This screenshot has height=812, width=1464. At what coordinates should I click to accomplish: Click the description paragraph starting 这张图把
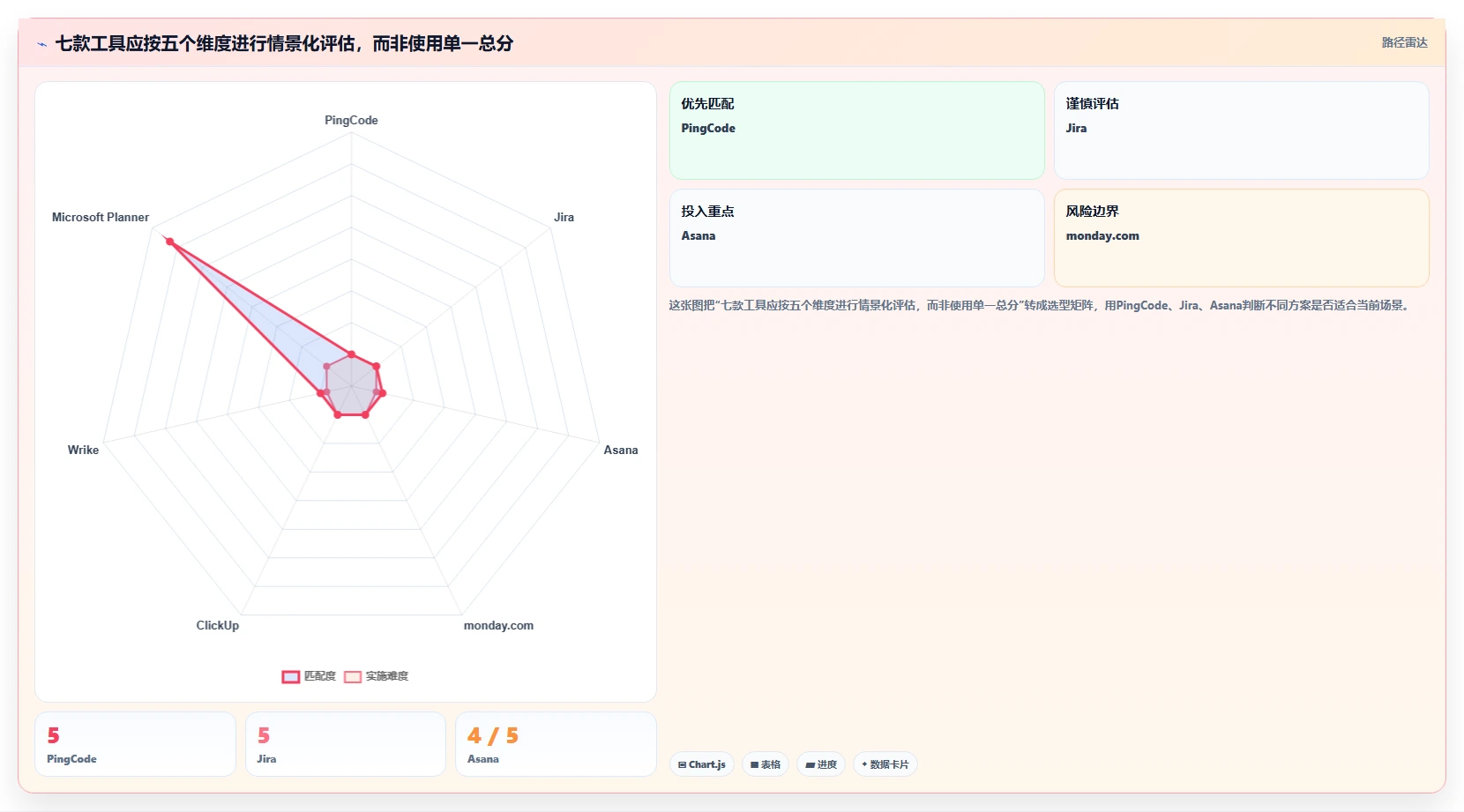pyautogui.click(x=1041, y=306)
